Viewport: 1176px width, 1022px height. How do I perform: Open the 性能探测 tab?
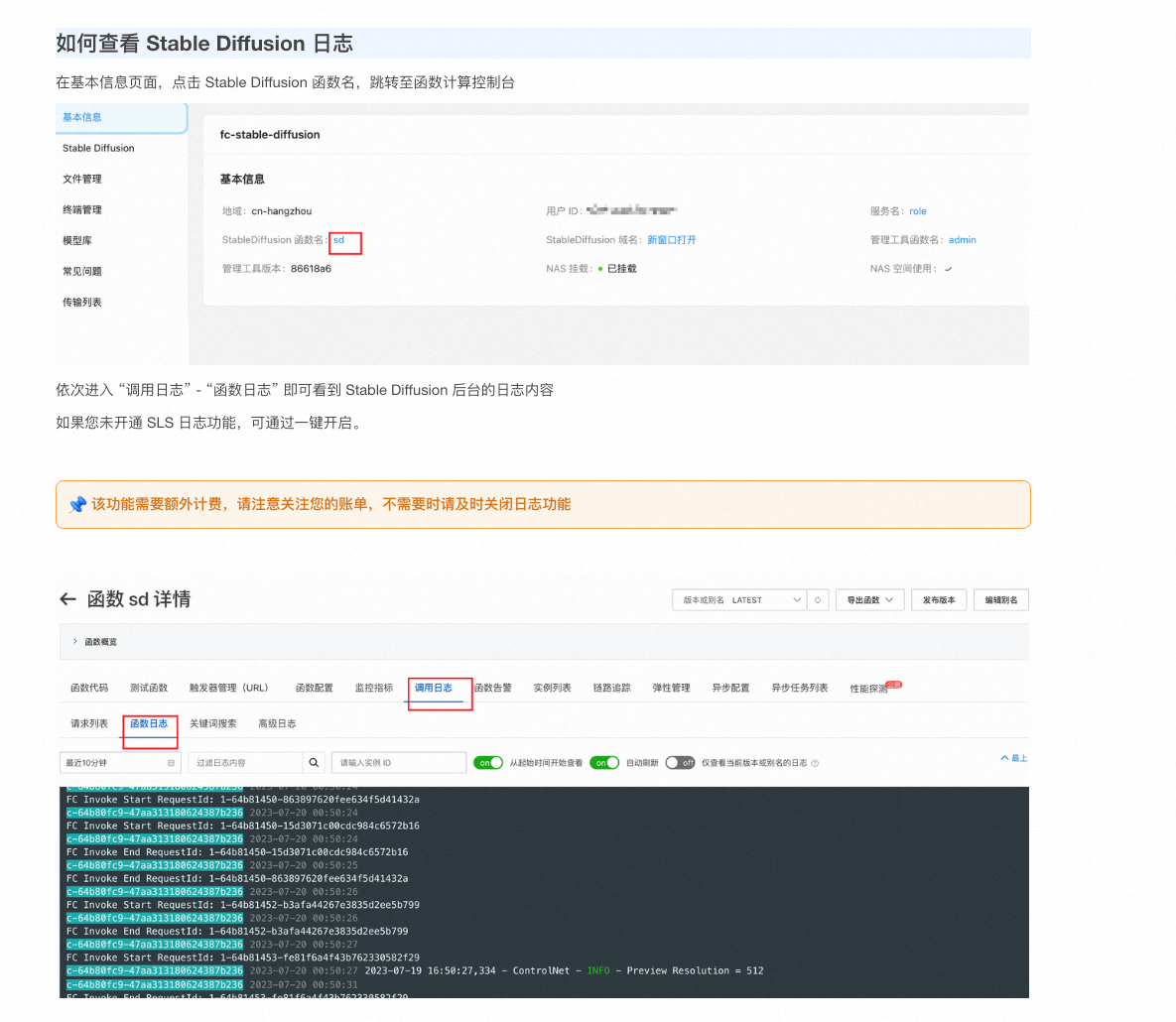[869, 689]
